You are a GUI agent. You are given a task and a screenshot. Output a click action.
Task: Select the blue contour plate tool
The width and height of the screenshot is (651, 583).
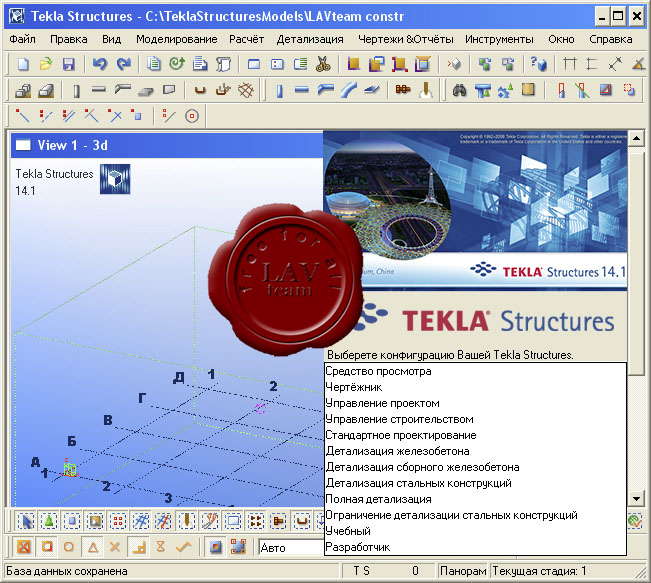[x=371, y=90]
